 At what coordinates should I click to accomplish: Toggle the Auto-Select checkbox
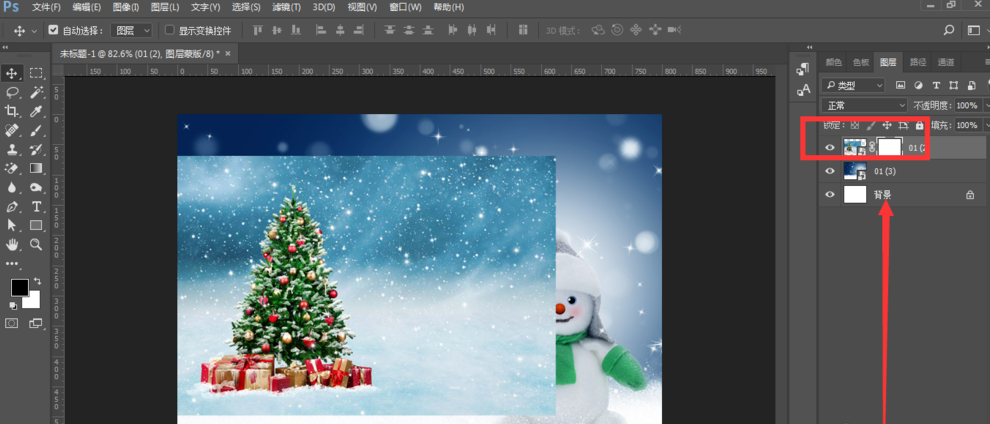[x=54, y=30]
